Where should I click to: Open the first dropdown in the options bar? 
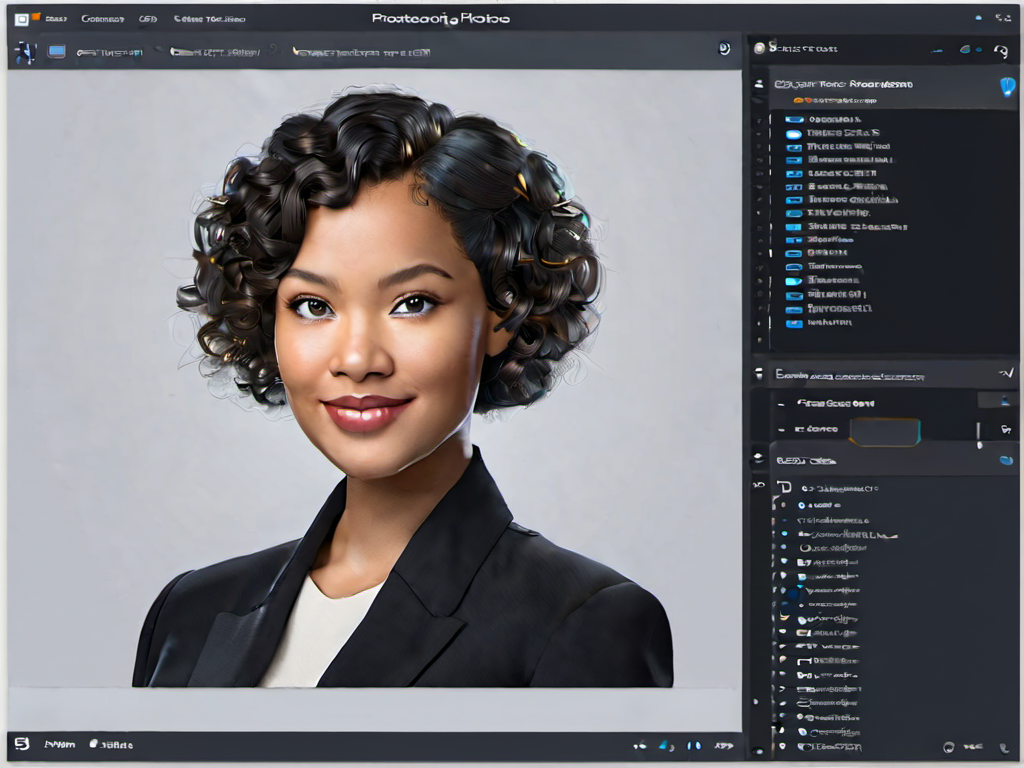click(110, 52)
